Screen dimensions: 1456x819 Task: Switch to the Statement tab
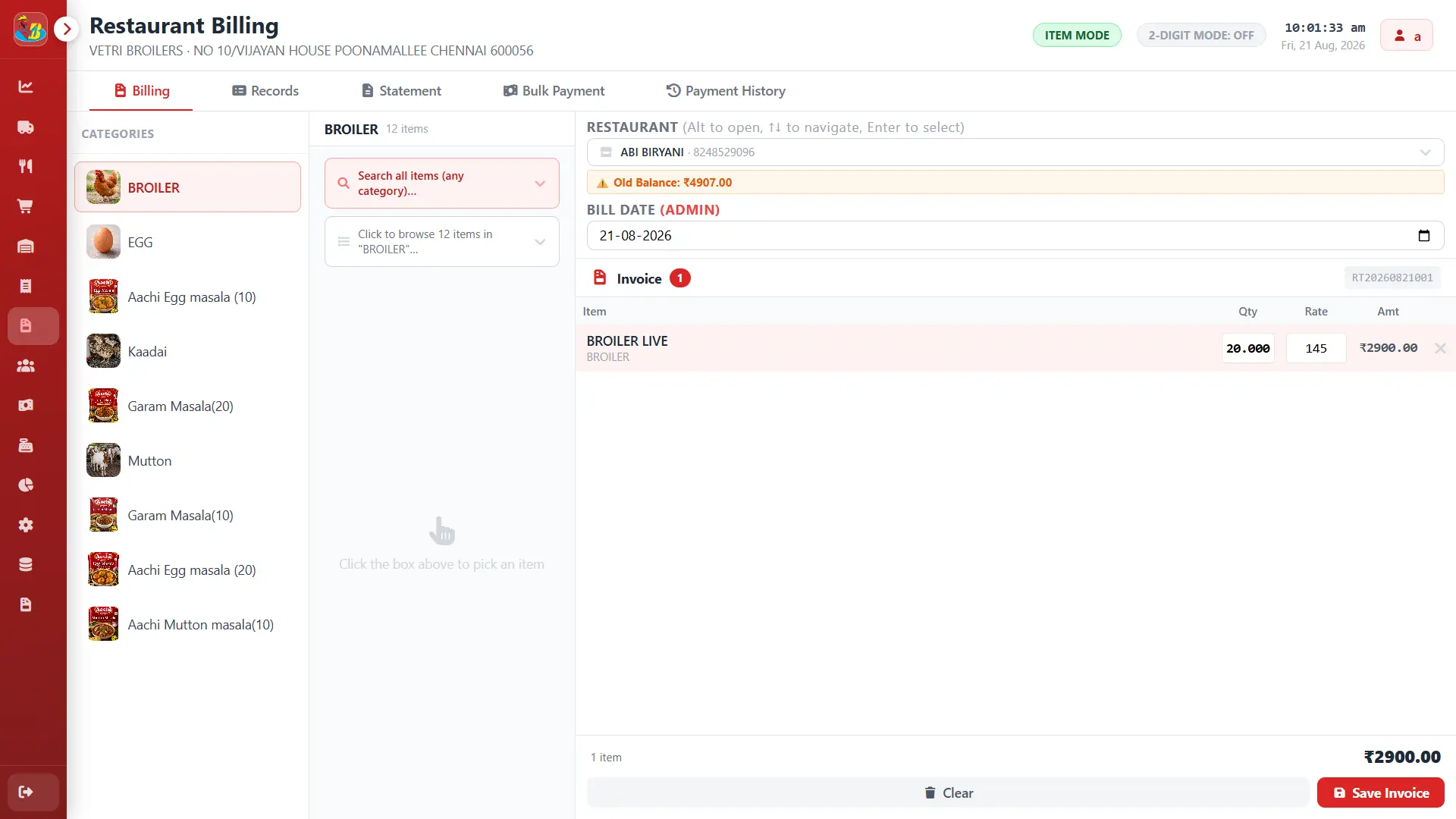401,91
